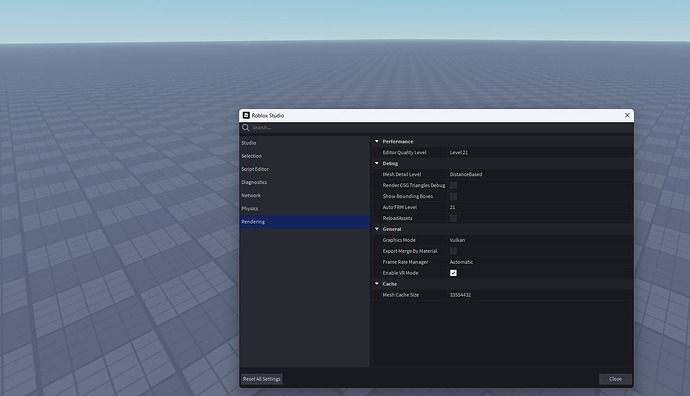The image size is (690, 396).
Task: Enable Show Bounding Boxes checkbox
Action: (453, 196)
